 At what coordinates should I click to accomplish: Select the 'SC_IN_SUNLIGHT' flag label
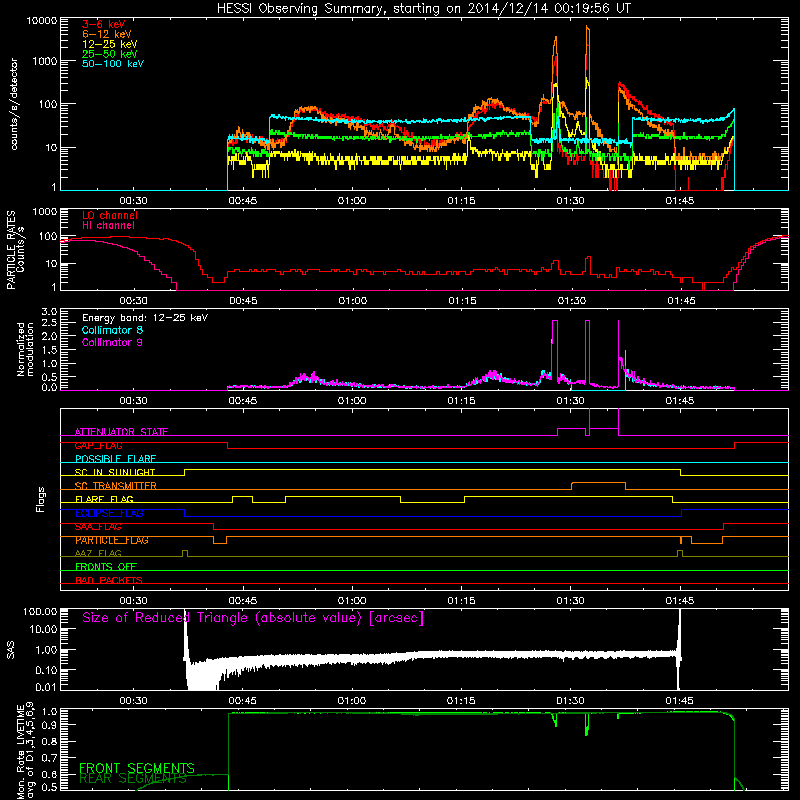[115, 472]
